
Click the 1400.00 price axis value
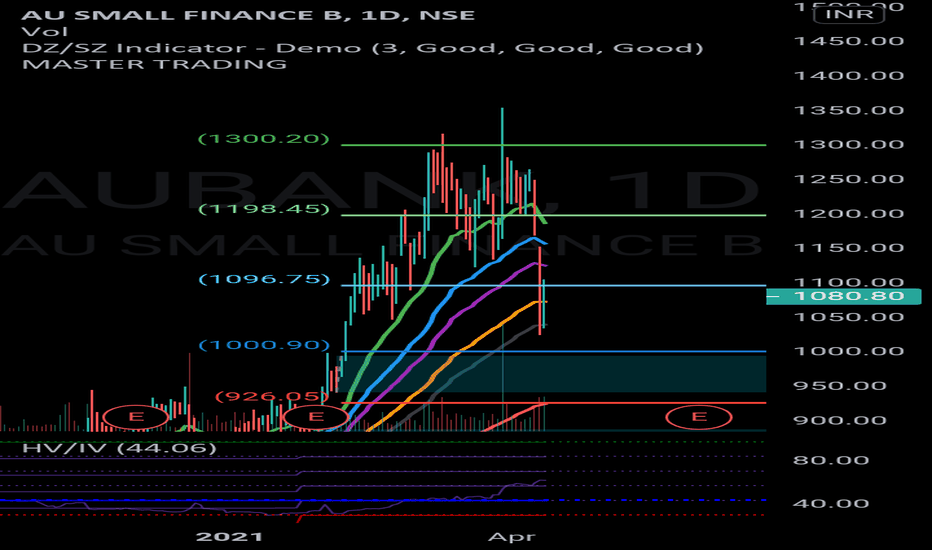tap(849, 76)
